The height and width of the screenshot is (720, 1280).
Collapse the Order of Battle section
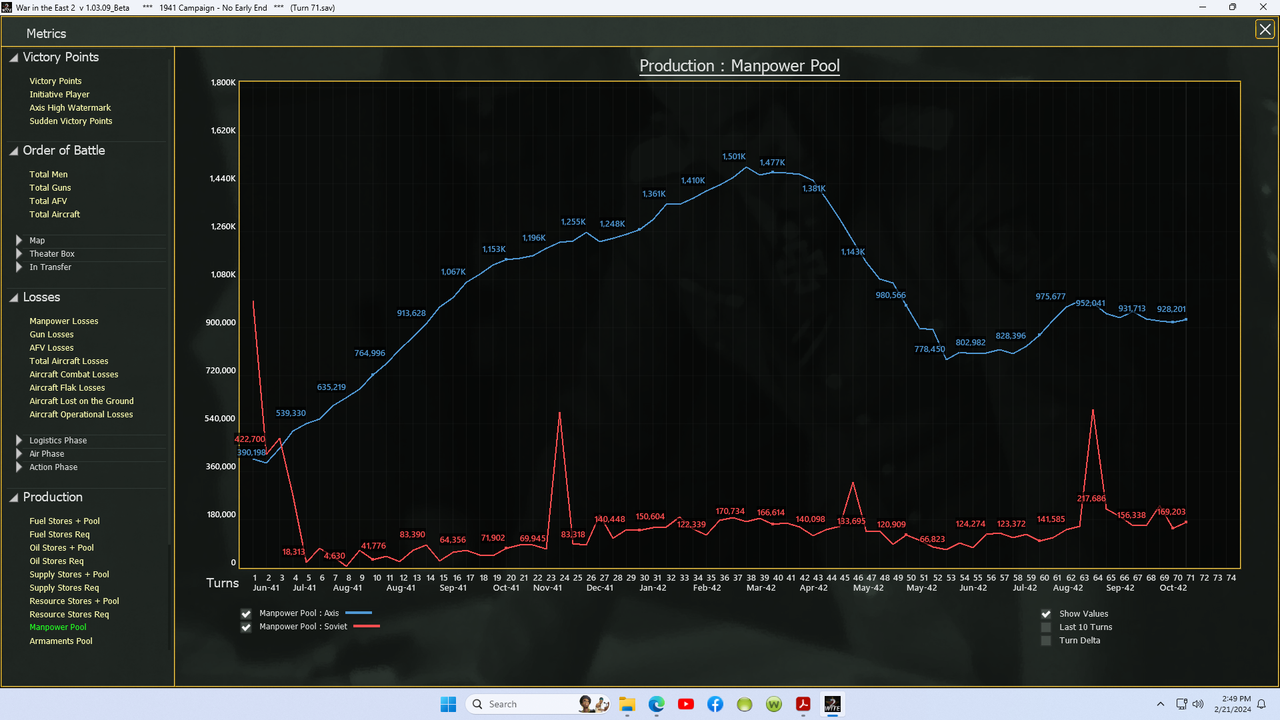[14, 151]
